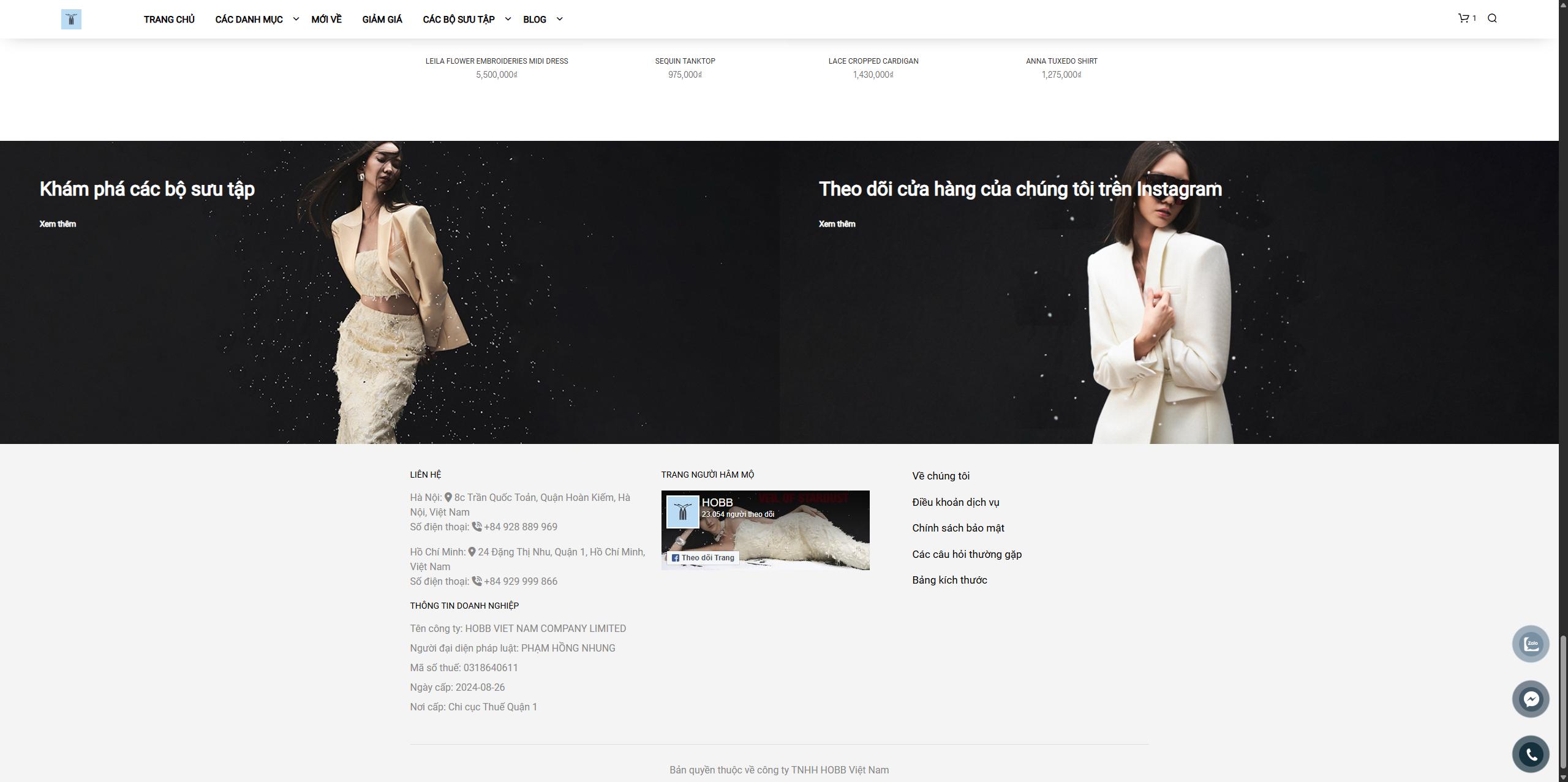Screen dimensions: 1568x782
Task: Click the price 1,430,000₫
Action: (873, 75)
